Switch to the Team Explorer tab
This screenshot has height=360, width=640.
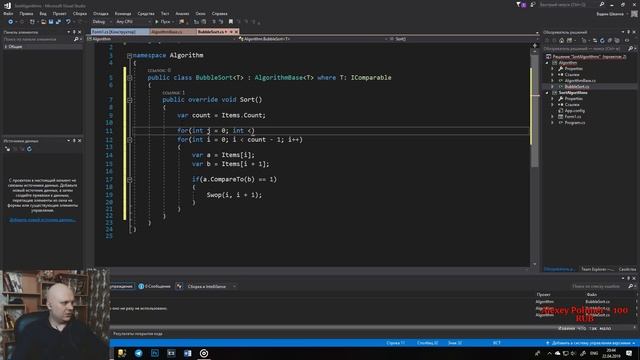[x=597, y=269]
